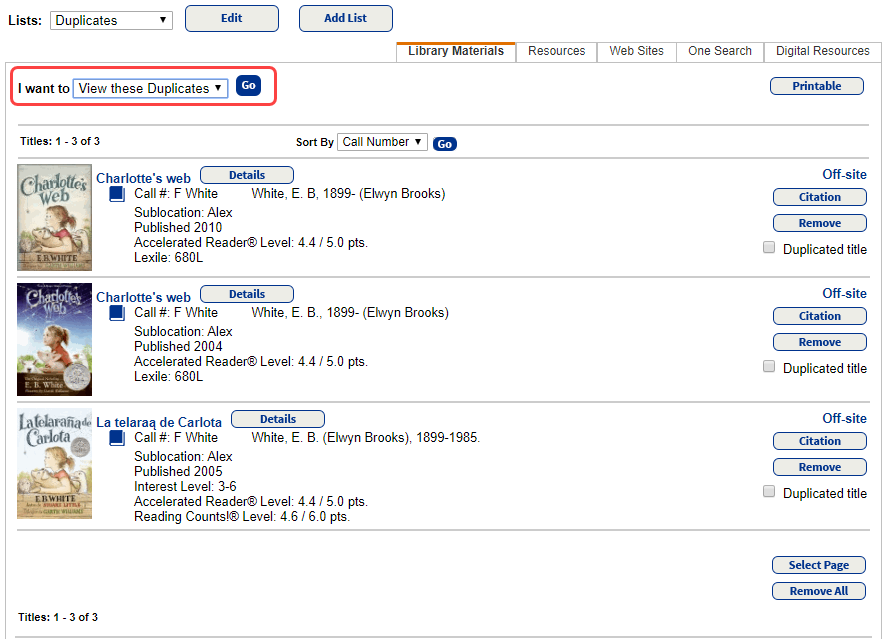Click the book icon beside 2004 Charlotte's web
The height and width of the screenshot is (639, 883).
tap(117, 313)
